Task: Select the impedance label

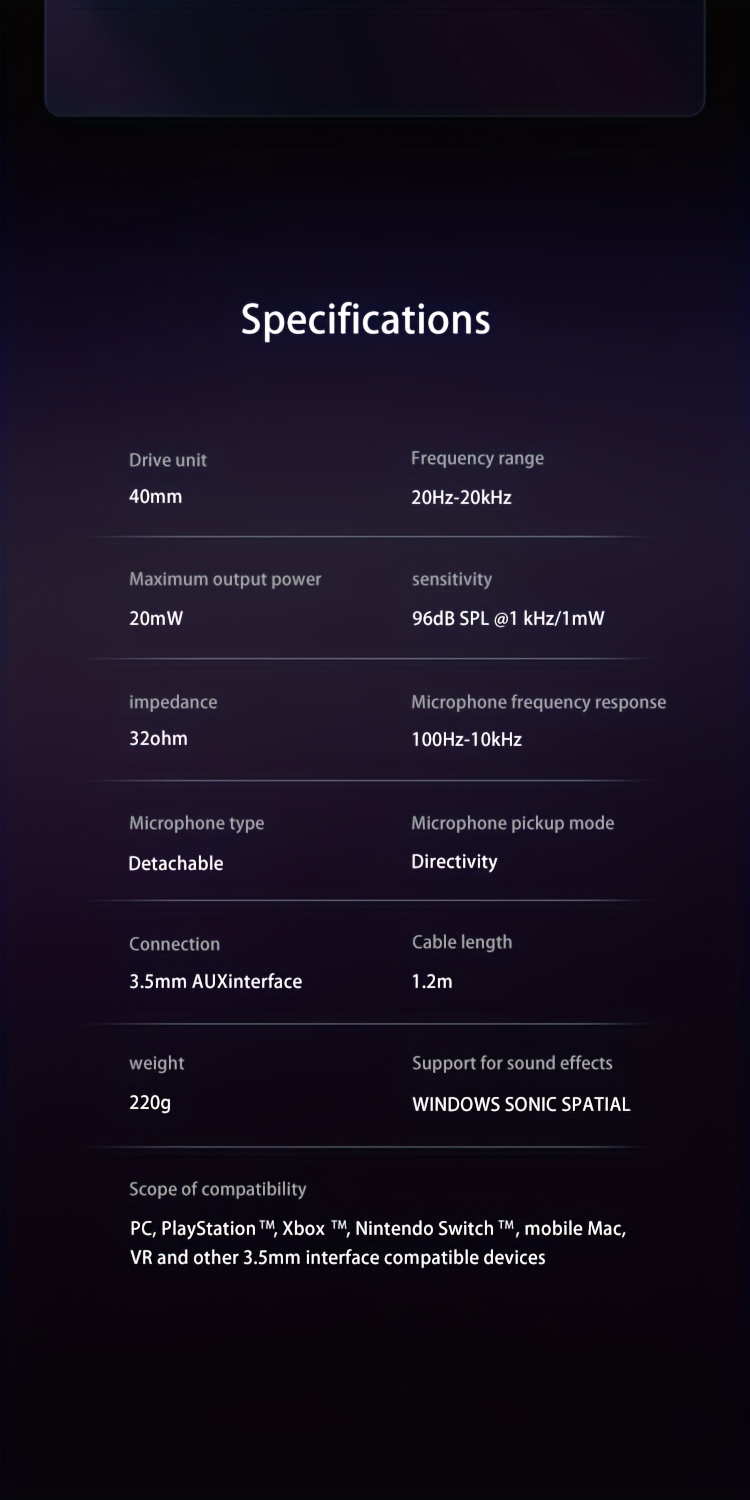Action: 173,702
